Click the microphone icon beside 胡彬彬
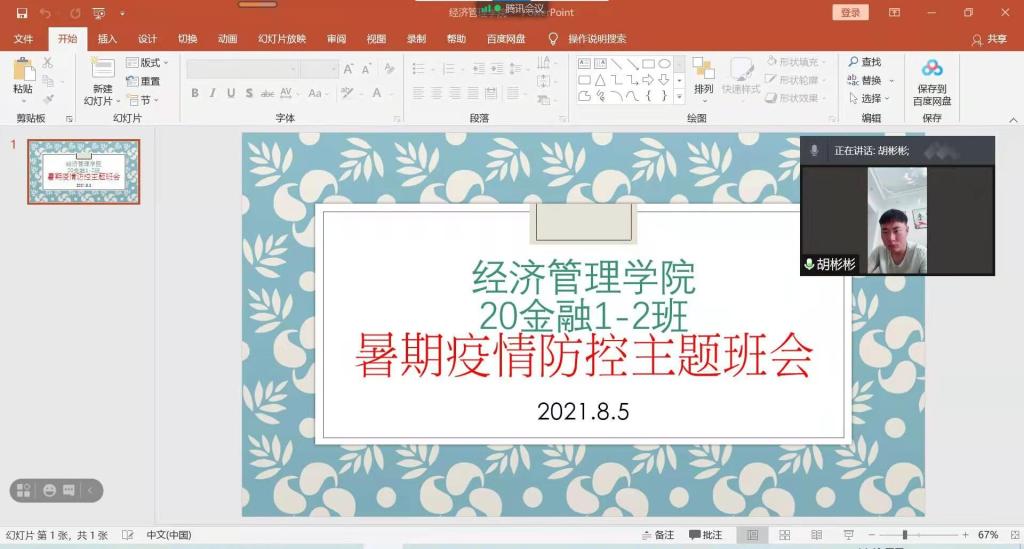The width and height of the screenshot is (1024, 549). 809,265
